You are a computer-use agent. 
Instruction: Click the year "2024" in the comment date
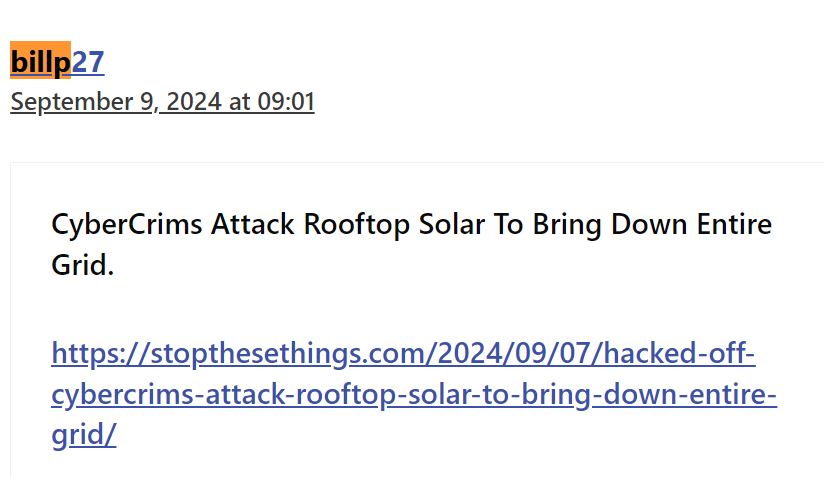(x=193, y=101)
